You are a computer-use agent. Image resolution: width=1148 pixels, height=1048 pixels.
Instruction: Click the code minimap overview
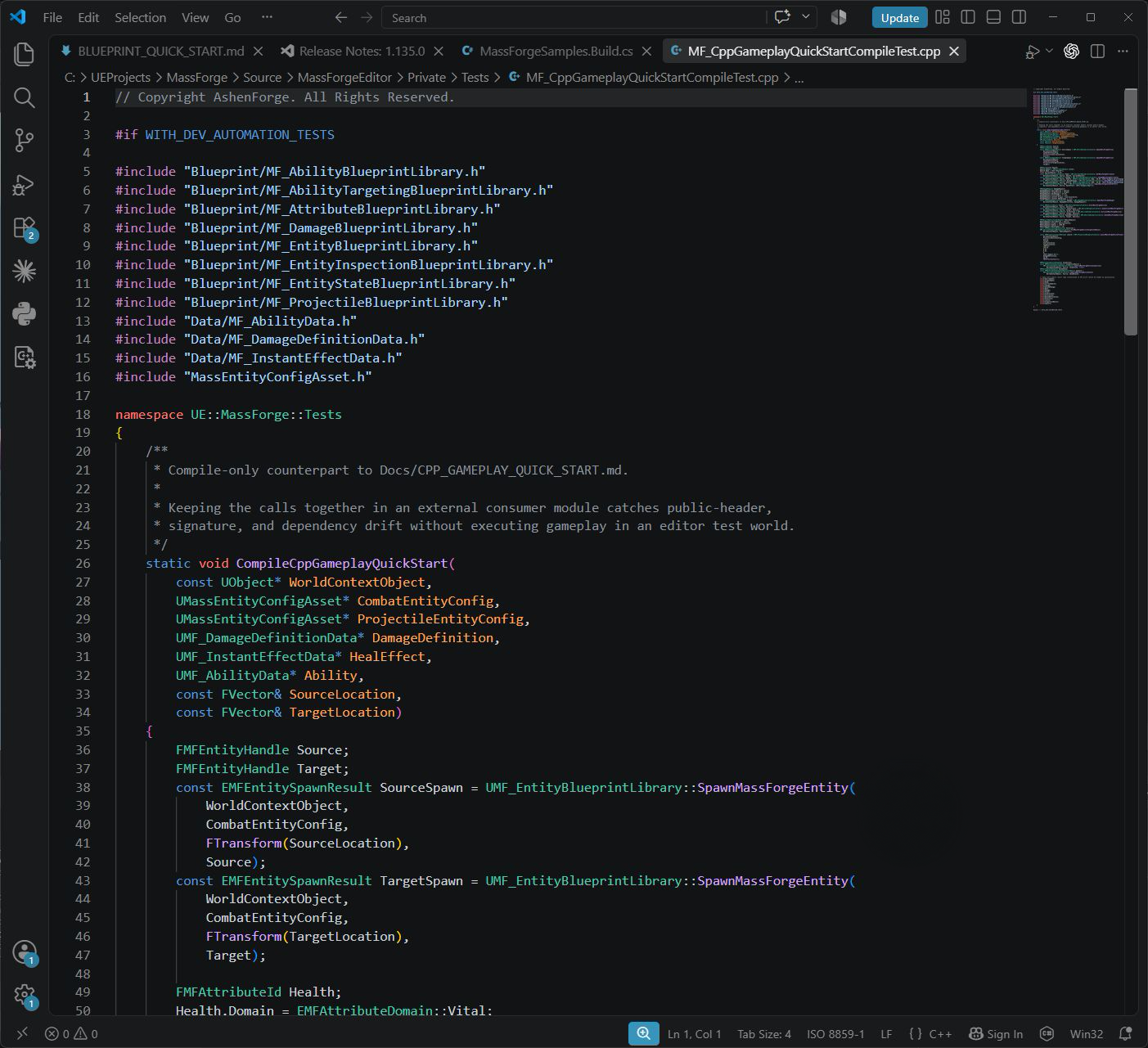[1076, 200]
